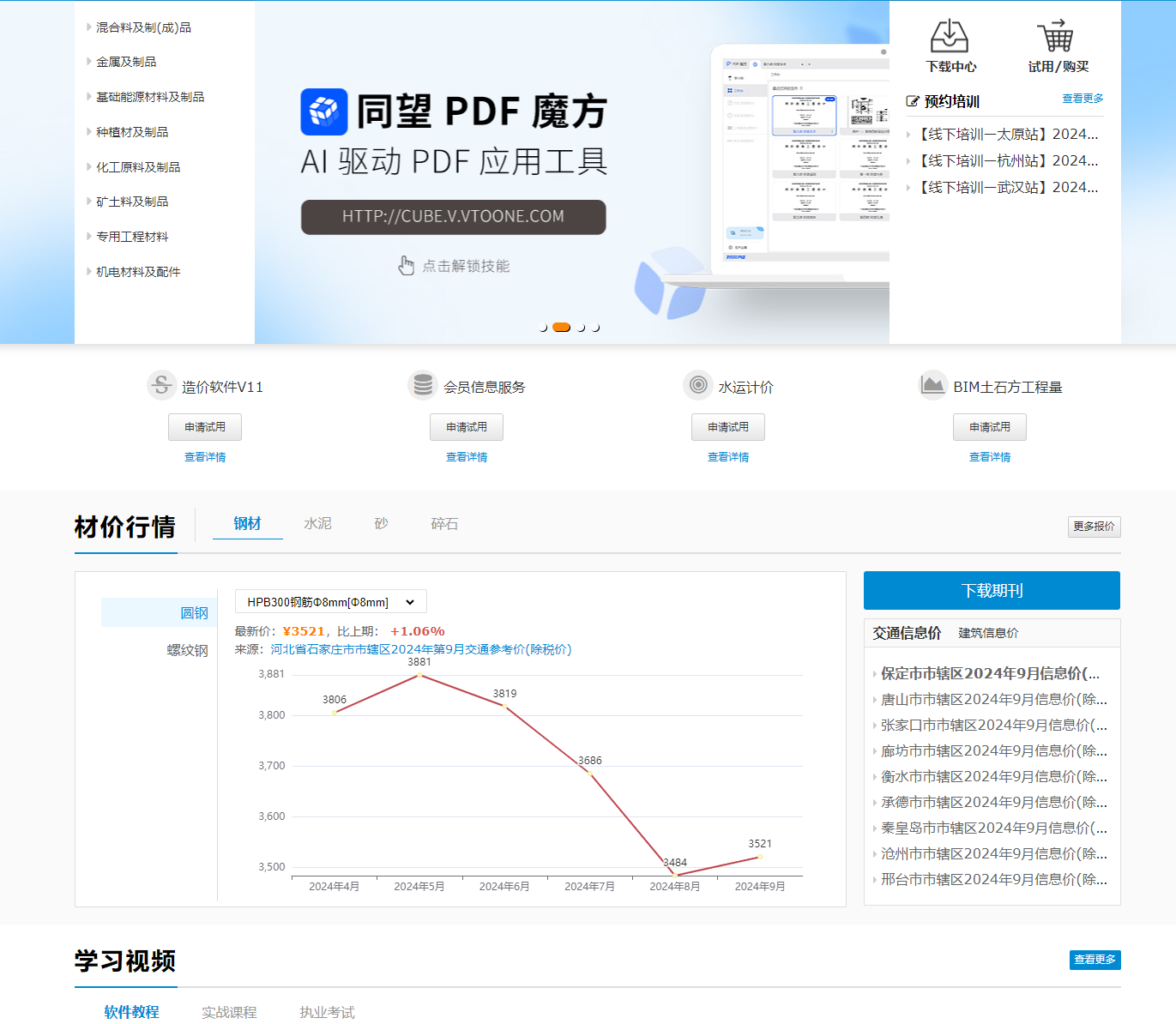Click 查看更多 beside 预约培训
The width and height of the screenshot is (1176, 1024).
[x=1083, y=99]
